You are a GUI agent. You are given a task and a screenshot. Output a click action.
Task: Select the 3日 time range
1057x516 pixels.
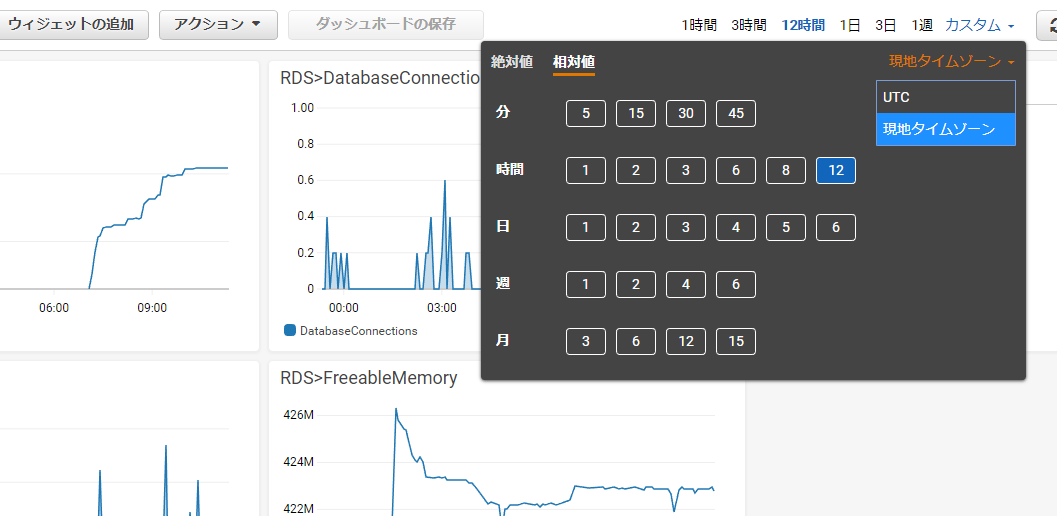click(x=886, y=26)
